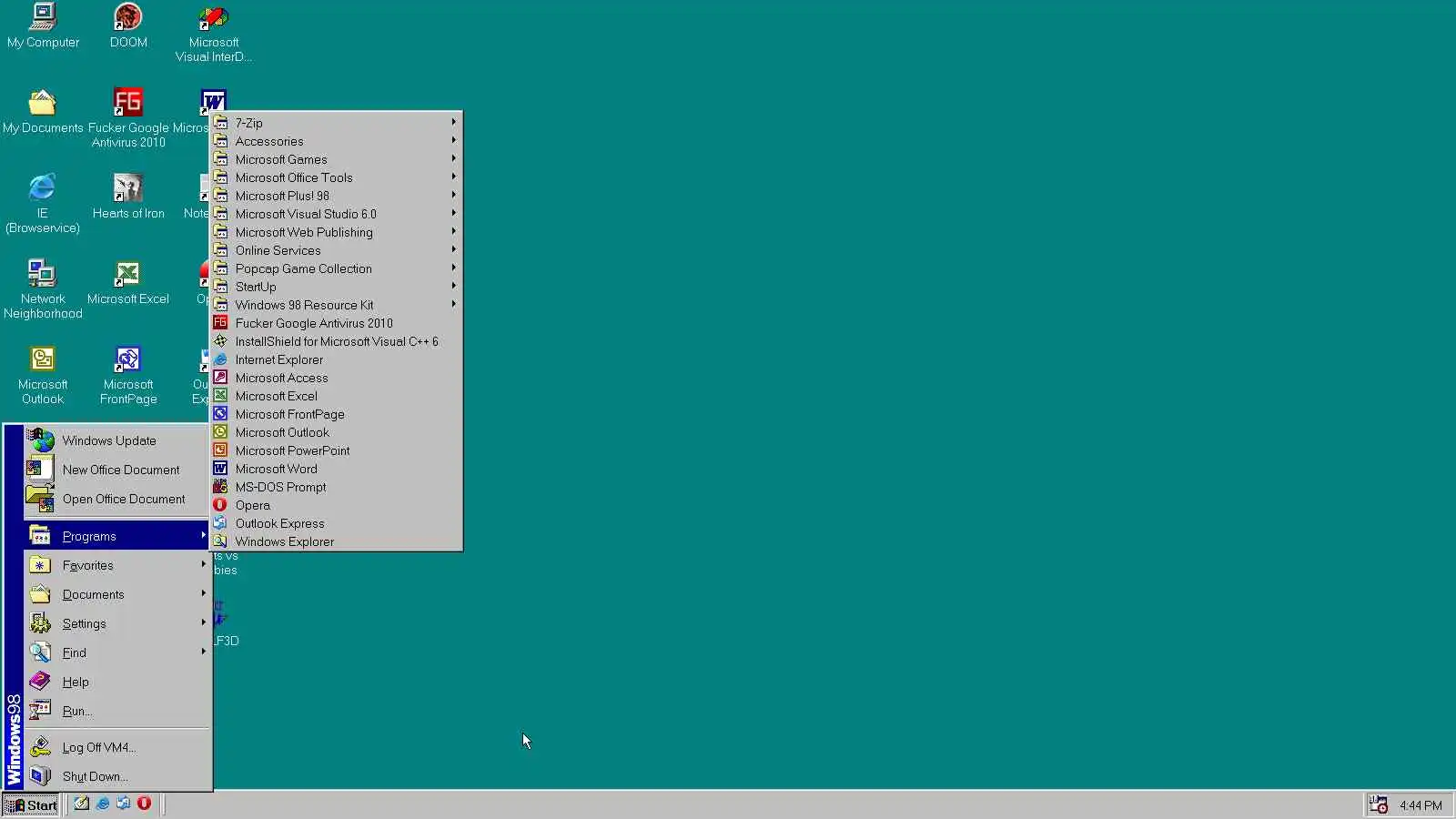Select Fucker Google Antivirus 2010 desktop icon
The width and height of the screenshot is (1456, 819).
tap(128, 118)
